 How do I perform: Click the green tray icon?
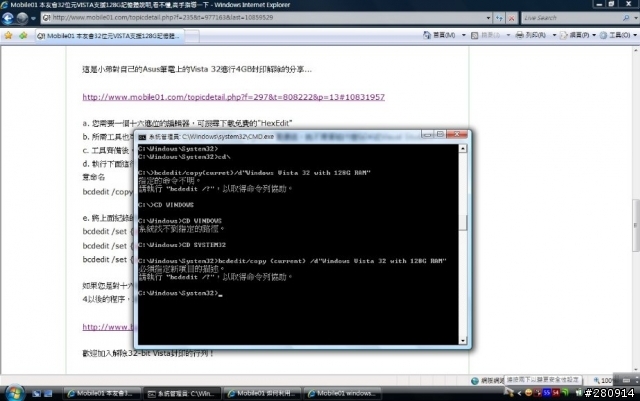565,393
